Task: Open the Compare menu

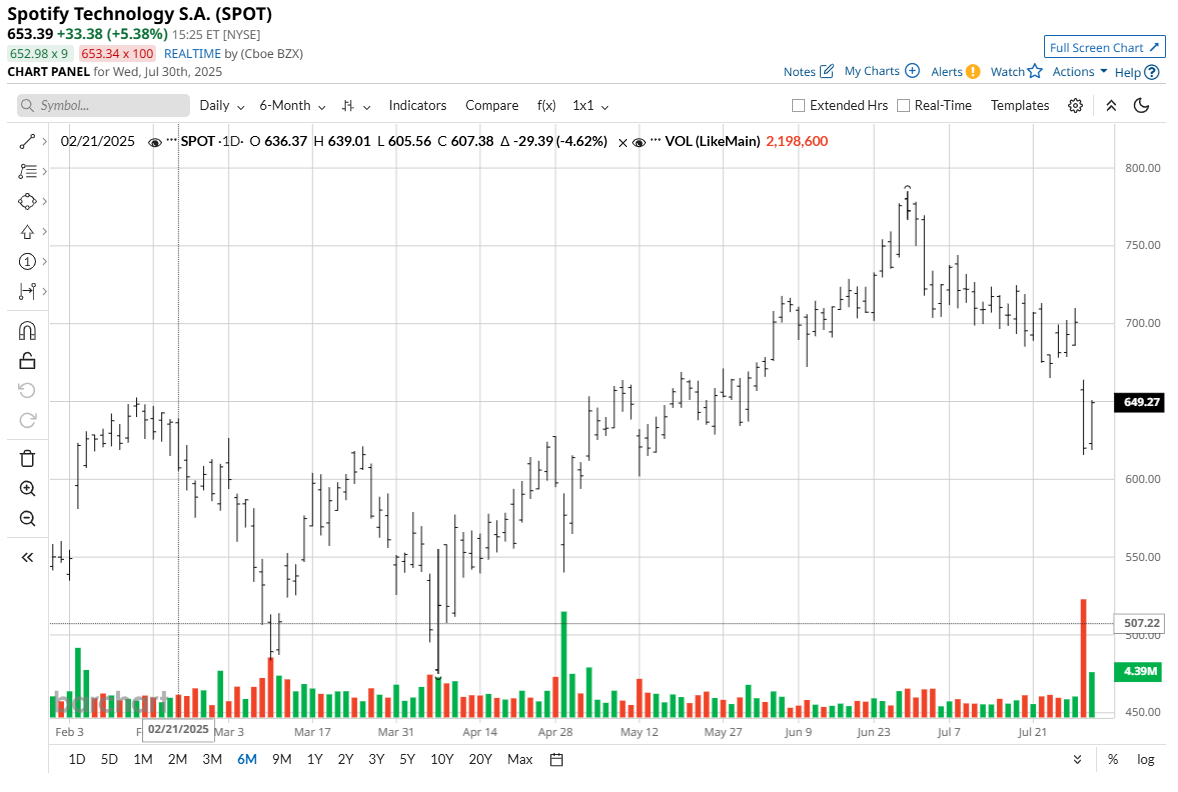Action: click(x=491, y=105)
